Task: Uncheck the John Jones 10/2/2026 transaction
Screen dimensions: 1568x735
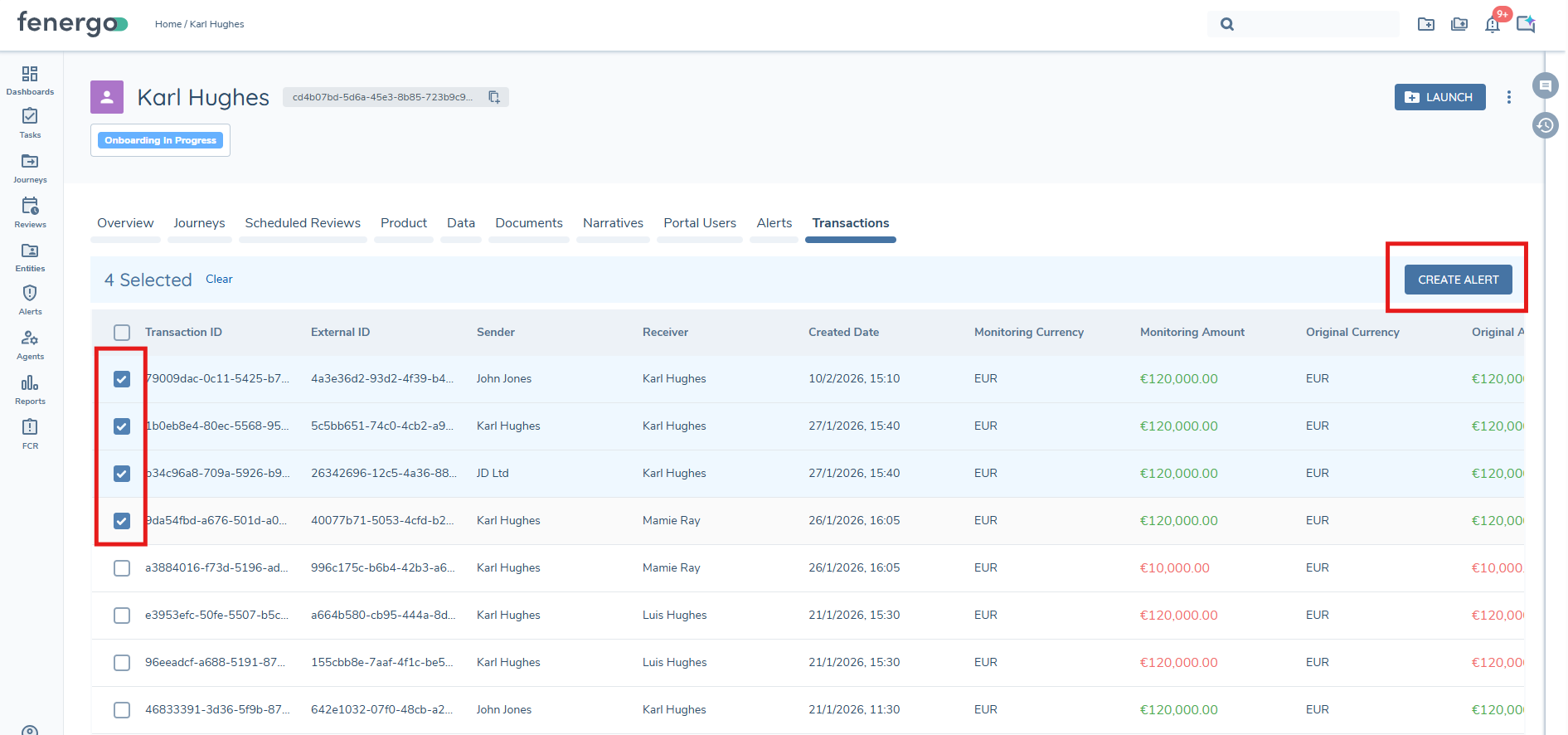Action: 122,379
